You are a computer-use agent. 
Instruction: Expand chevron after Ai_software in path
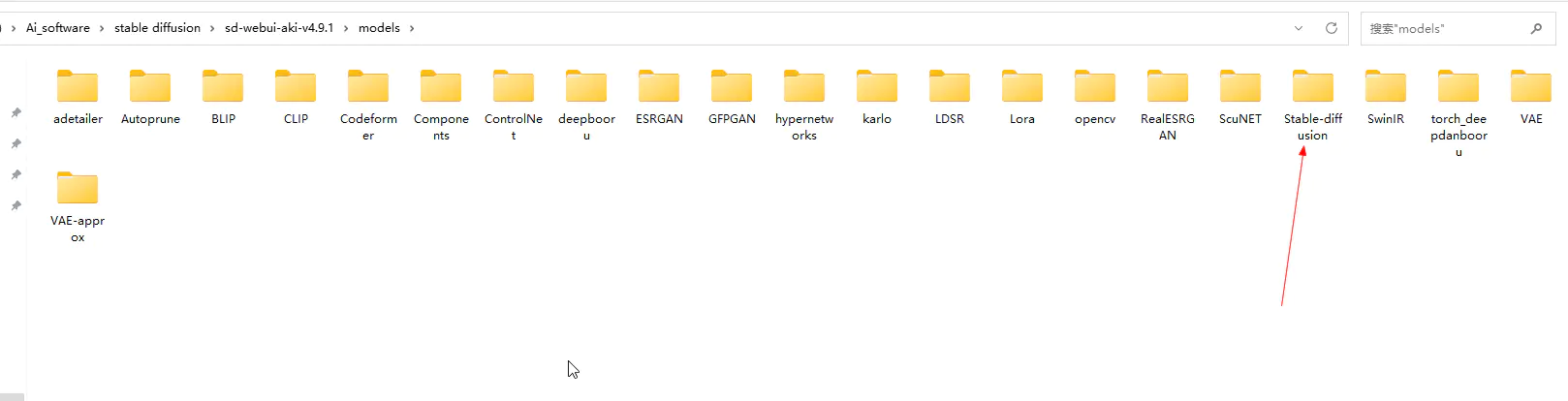102,28
